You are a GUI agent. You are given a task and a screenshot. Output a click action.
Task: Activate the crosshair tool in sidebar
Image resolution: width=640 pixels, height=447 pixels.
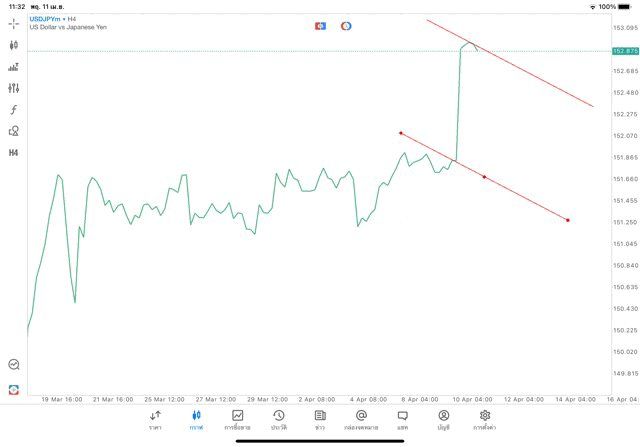pos(14,23)
